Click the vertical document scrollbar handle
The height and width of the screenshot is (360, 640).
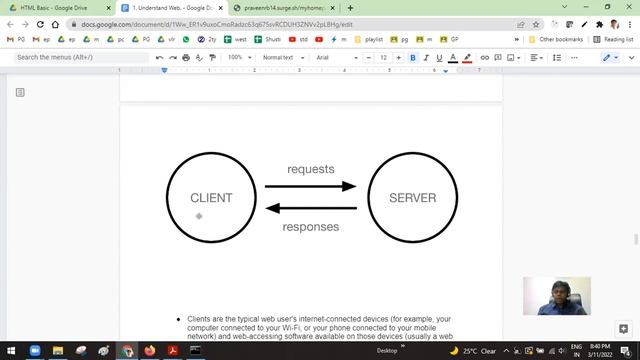click(636, 239)
